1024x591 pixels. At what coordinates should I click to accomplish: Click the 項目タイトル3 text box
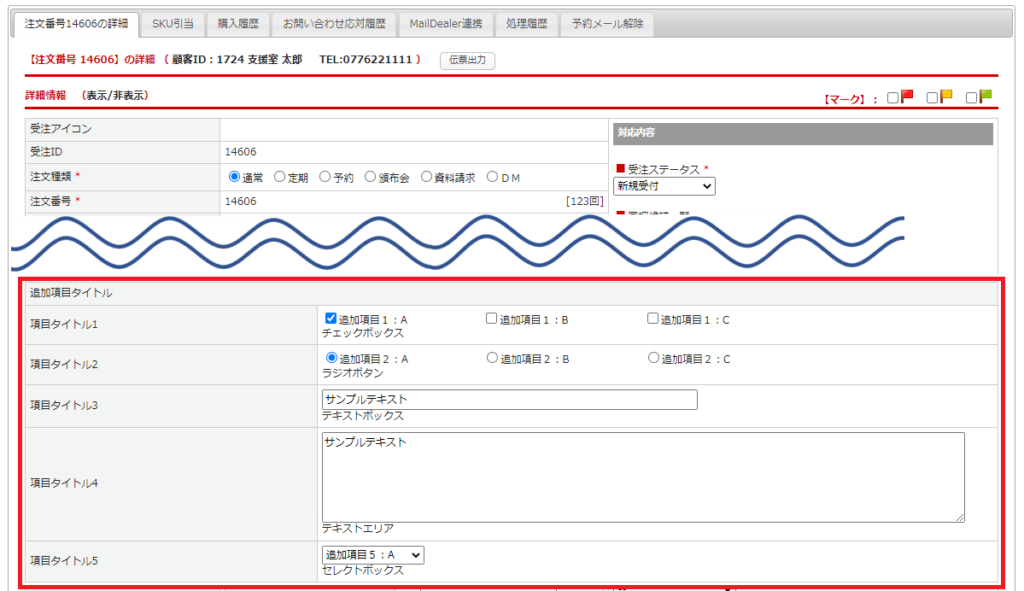(x=509, y=400)
